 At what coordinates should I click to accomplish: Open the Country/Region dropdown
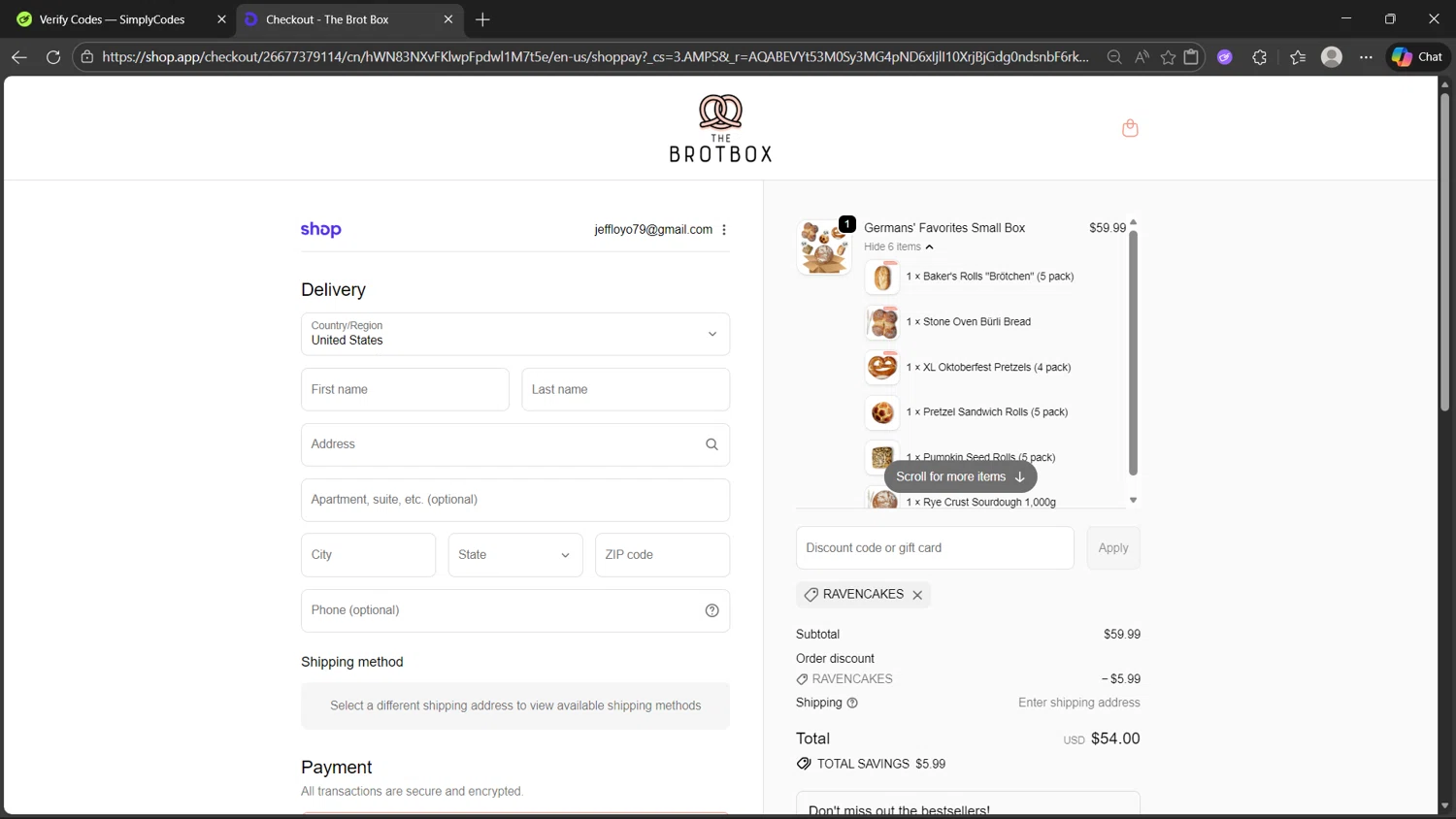click(x=515, y=334)
